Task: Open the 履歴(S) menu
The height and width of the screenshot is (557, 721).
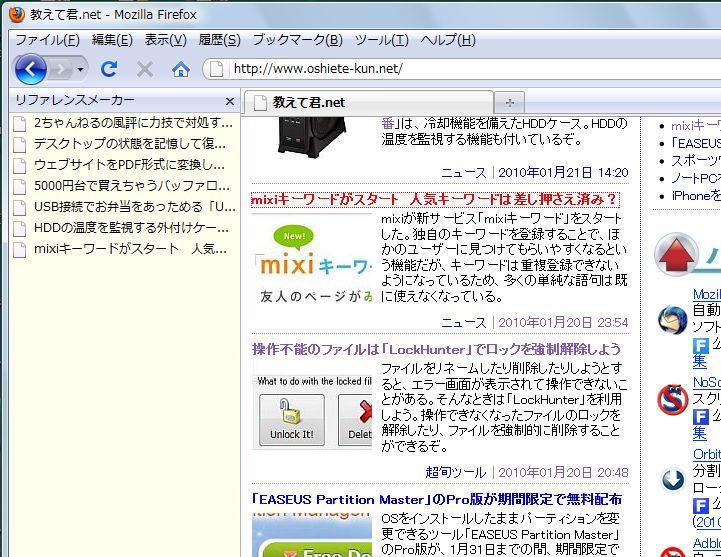Action: point(219,40)
